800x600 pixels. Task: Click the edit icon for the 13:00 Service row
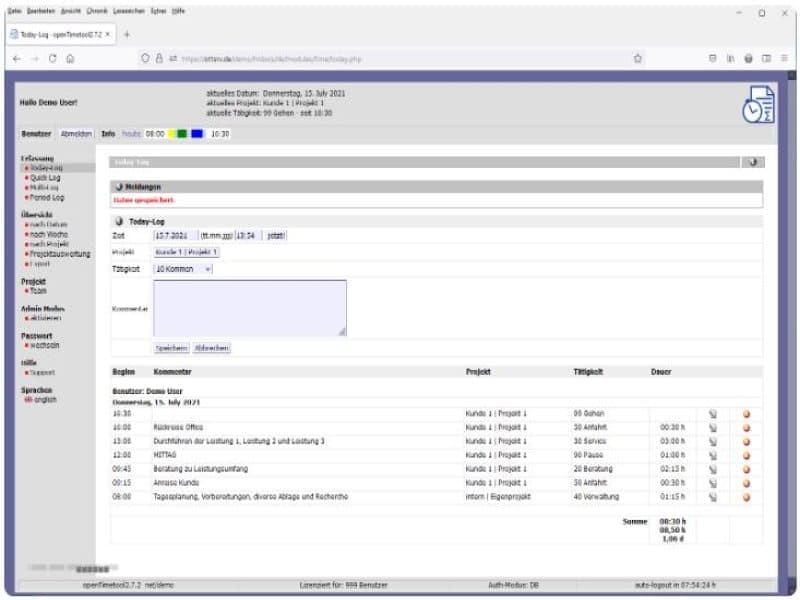(x=713, y=442)
